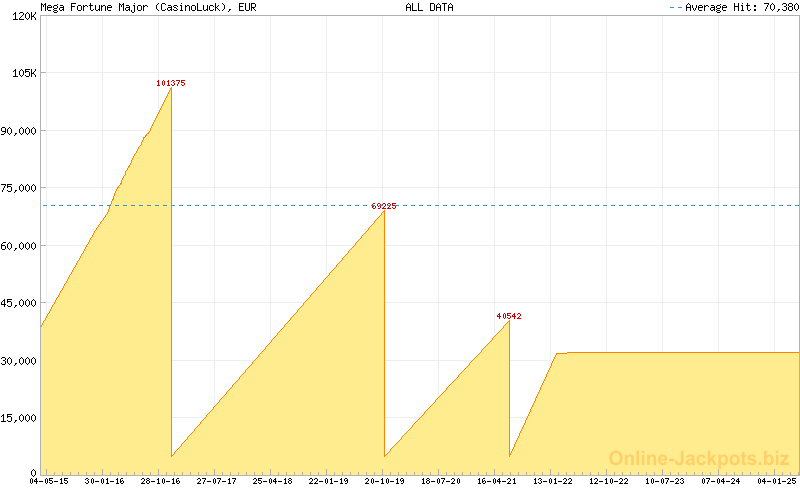Screen dimensions: 800x490
Task: Click the 75,000 y-axis label
Action: click(x=18, y=188)
